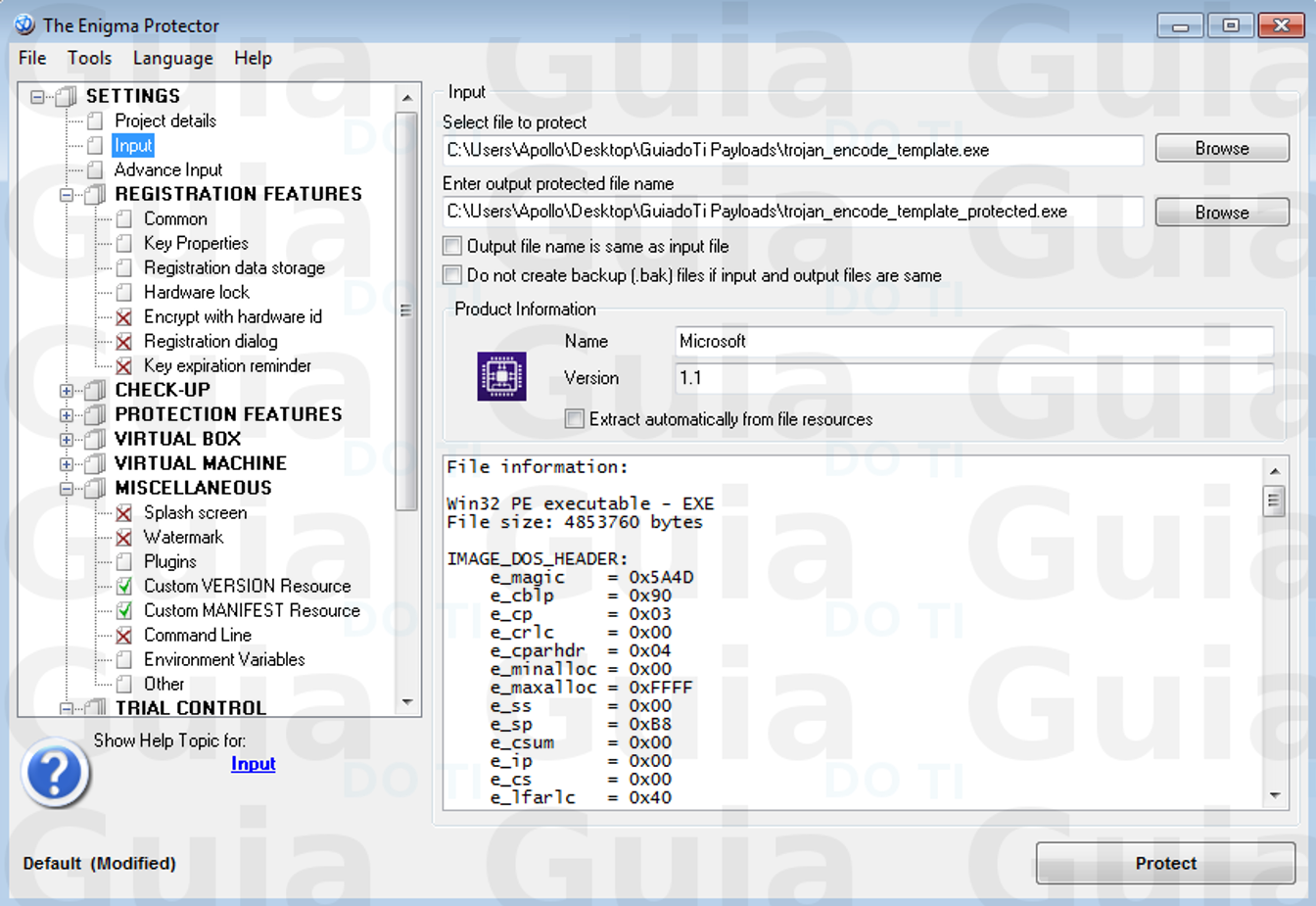Viewport: 1316px width, 906px height.
Task: Click the Input help topic link
Action: 253,764
